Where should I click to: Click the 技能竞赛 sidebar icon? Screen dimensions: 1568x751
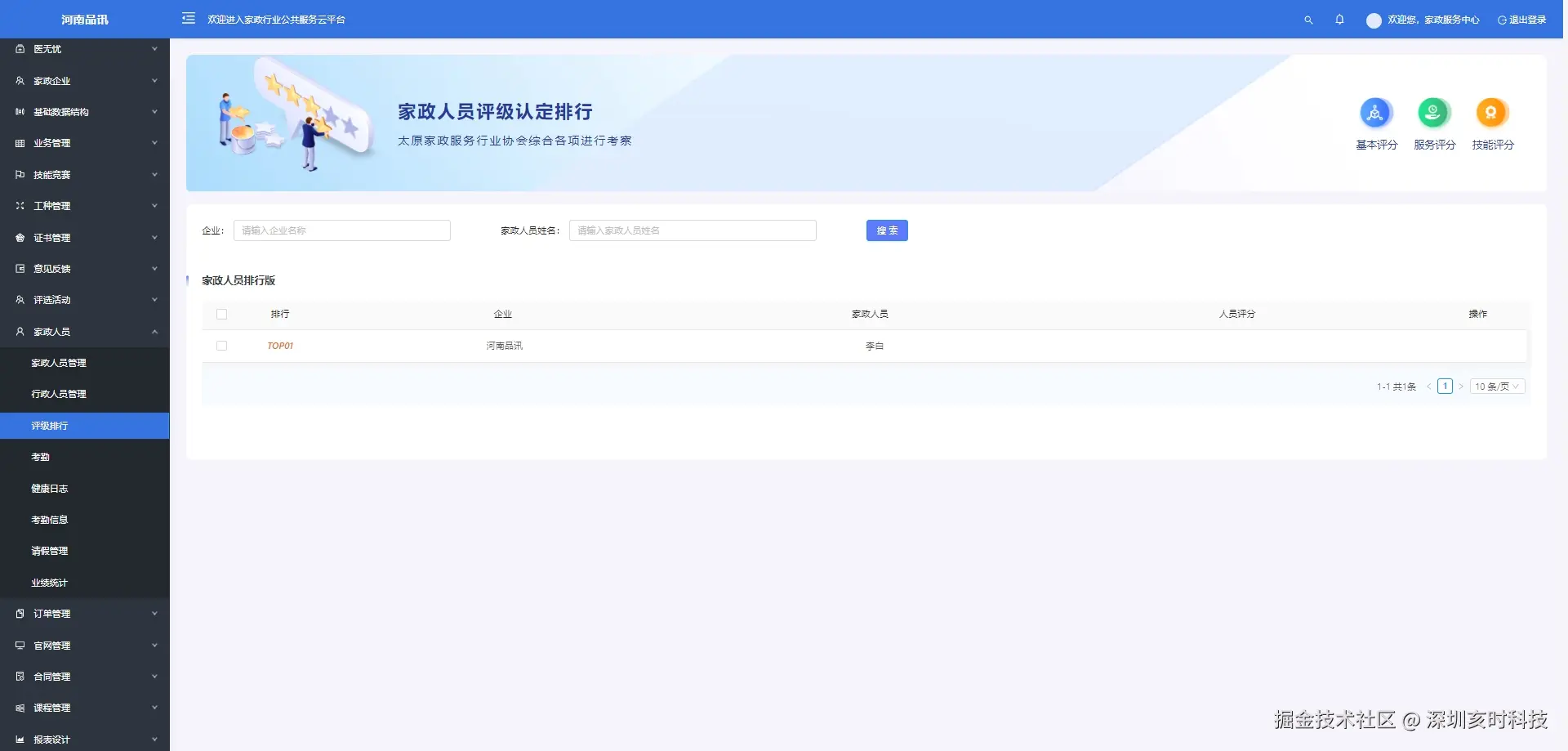20,175
